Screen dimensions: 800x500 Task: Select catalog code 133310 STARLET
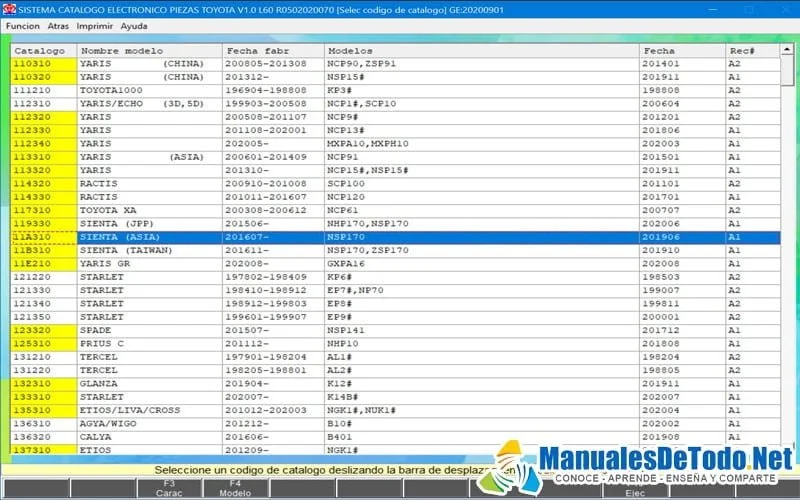(x=44, y=397)
